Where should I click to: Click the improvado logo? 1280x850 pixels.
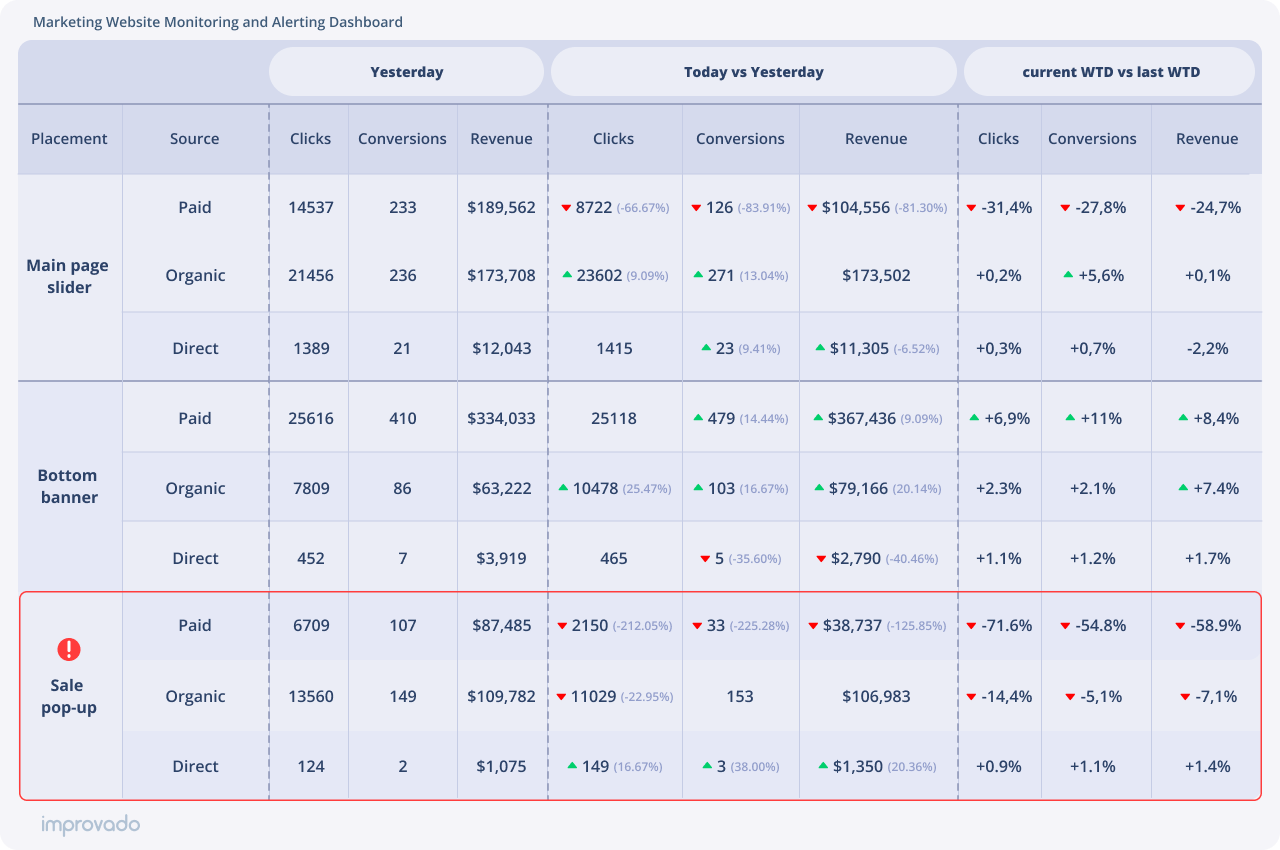[x=90, y=825]
